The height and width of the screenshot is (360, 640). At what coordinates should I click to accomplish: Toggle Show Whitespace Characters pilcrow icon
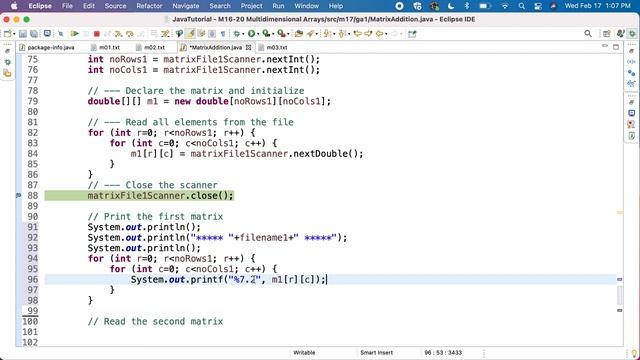[223, 34]
